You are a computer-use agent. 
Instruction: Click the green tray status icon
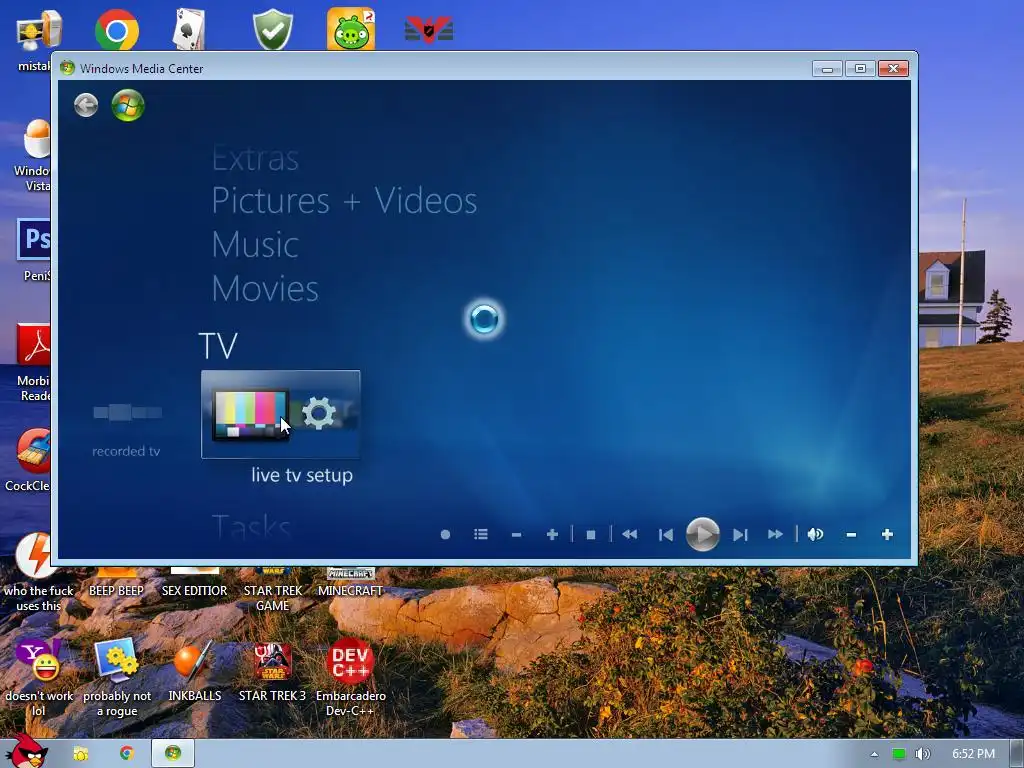coord(899,754)
